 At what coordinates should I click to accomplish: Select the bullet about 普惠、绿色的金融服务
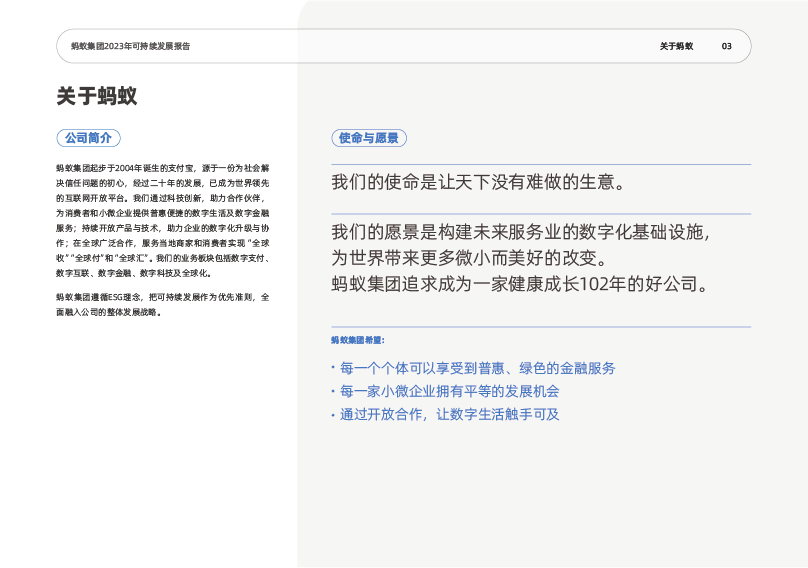[x=476, y=368]
